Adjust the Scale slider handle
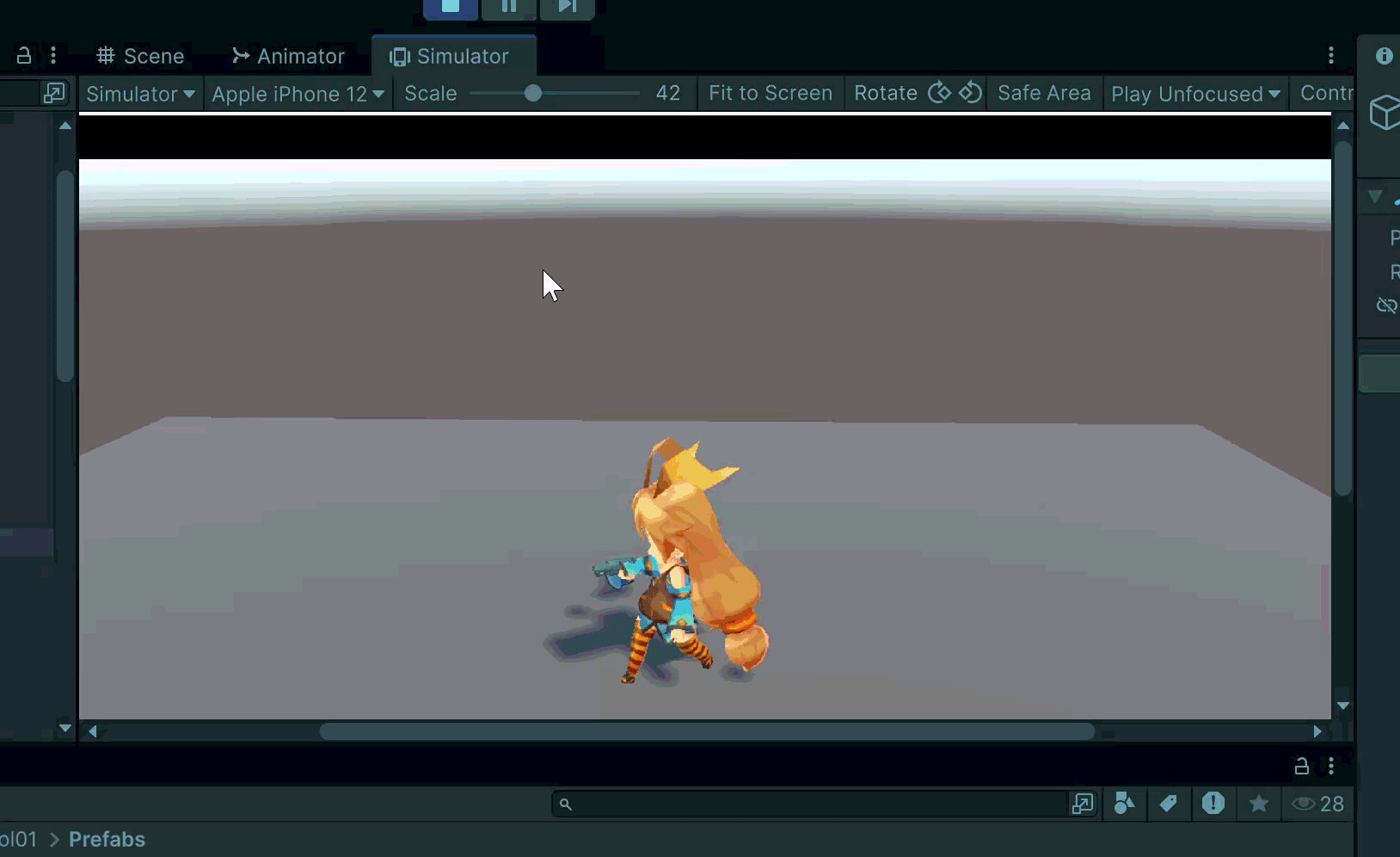The width and height of the screenshot is (1400, 857). (x=533, y=93)
